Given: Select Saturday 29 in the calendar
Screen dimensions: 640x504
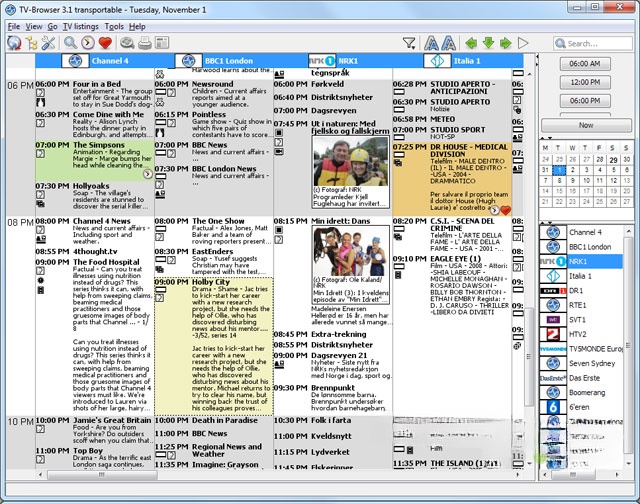Looking at the screenshot, I should (x=613, y=160).
